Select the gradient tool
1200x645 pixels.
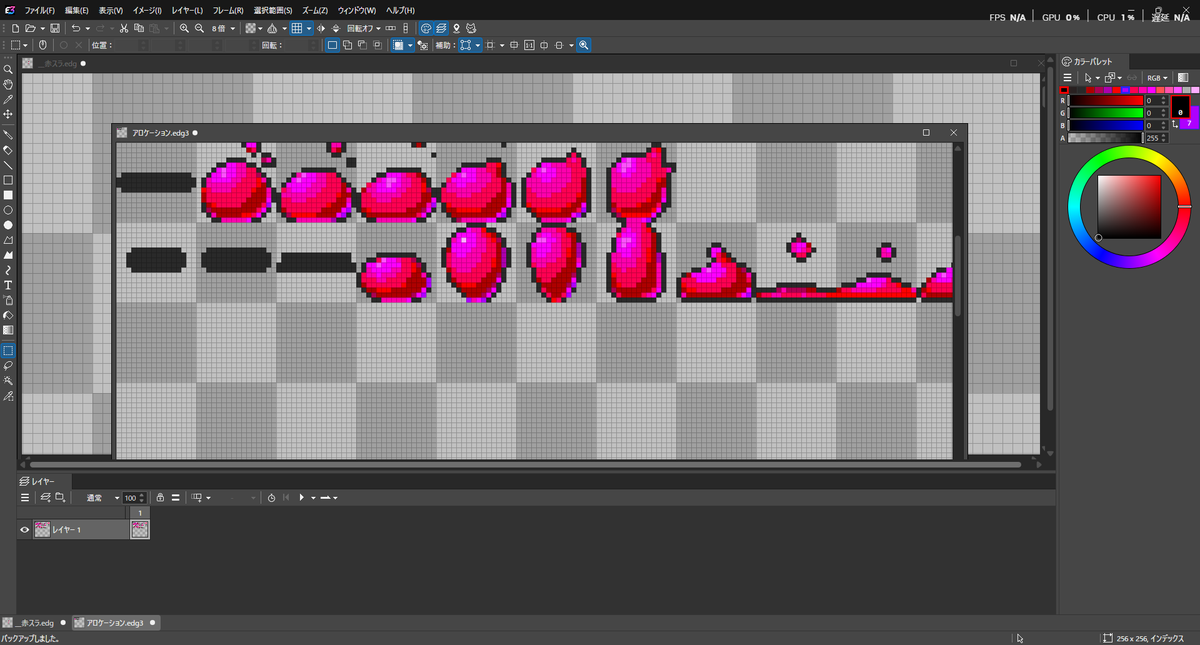click(8, 330)
